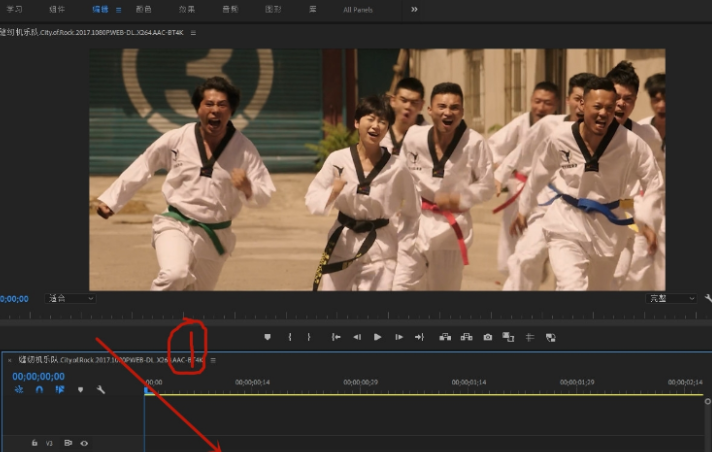Step back one frame
The image size is (712, 452).
click(x=357, y=337)
